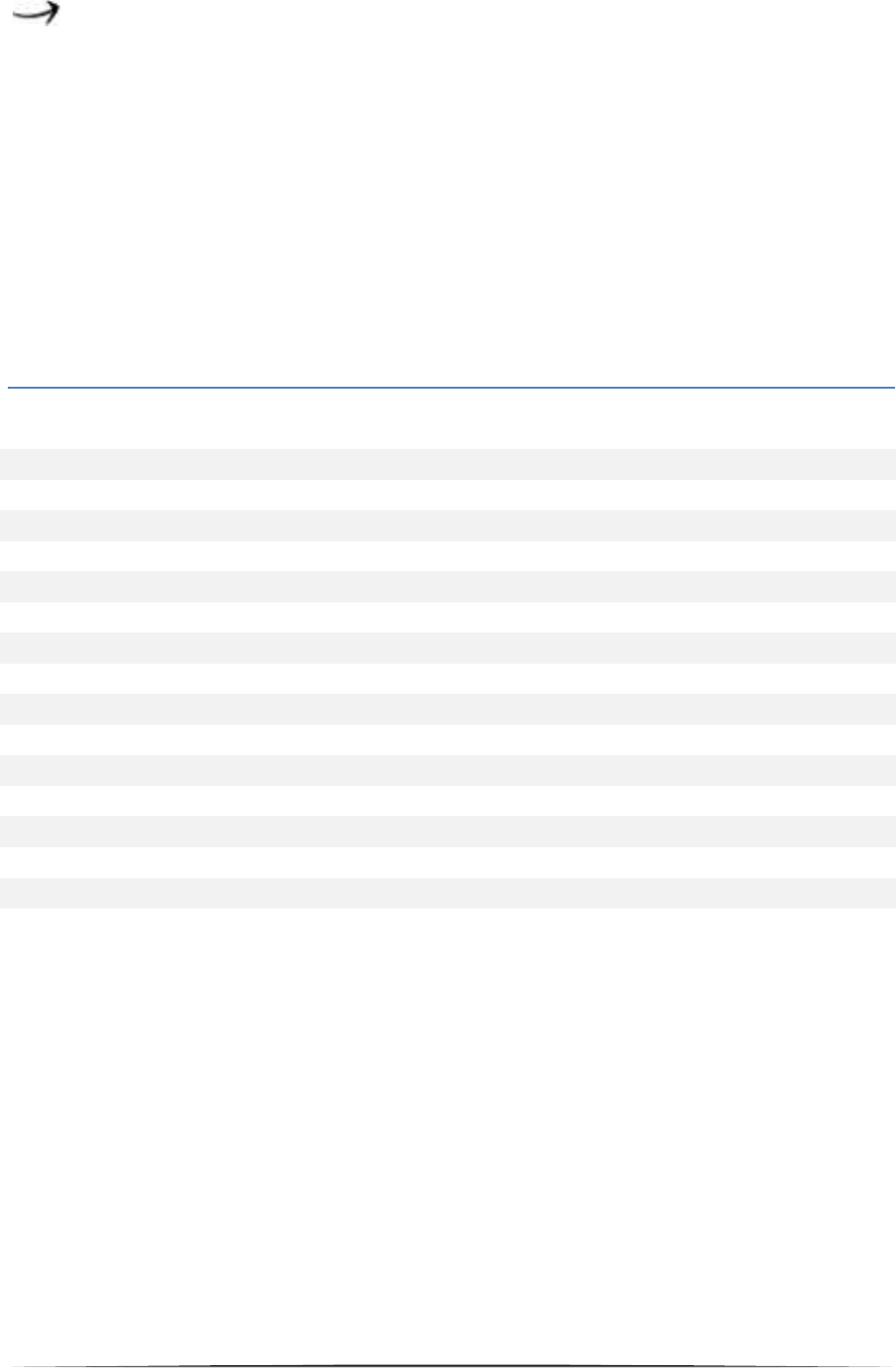
Task: Select the white row after second gray row
Action: coord(448,556)
